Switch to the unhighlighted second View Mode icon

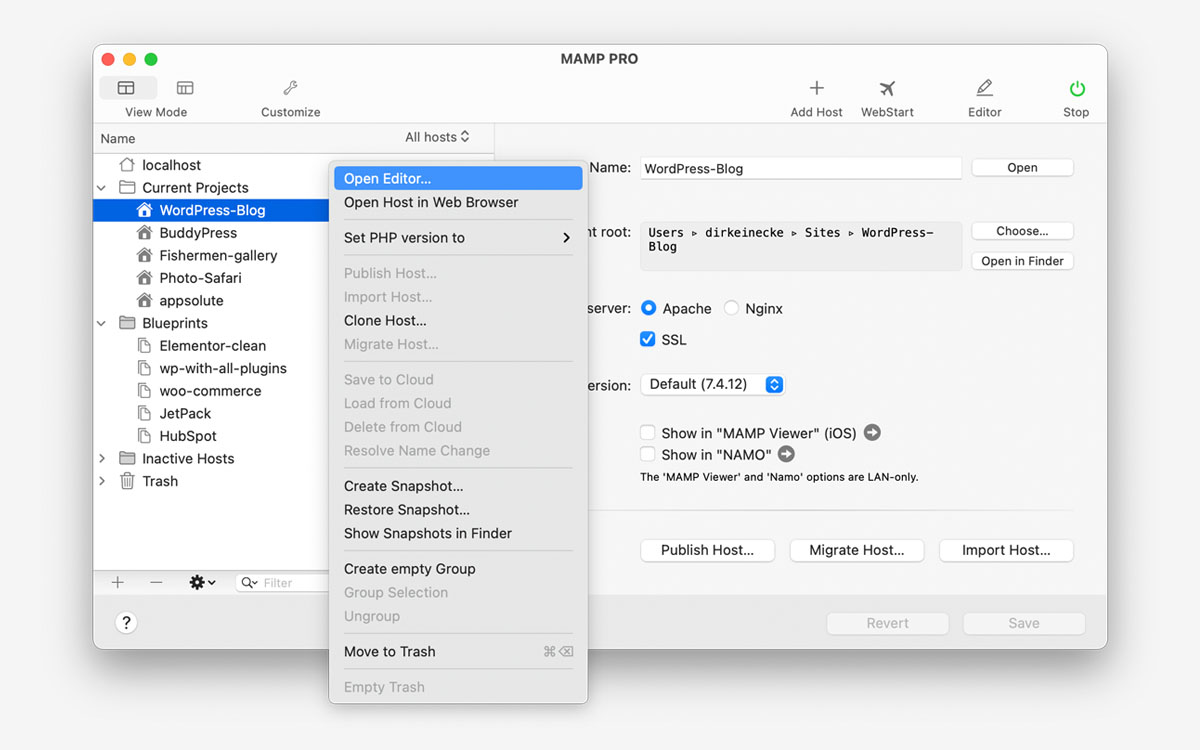pyautogui.click(x=185, y=88)
